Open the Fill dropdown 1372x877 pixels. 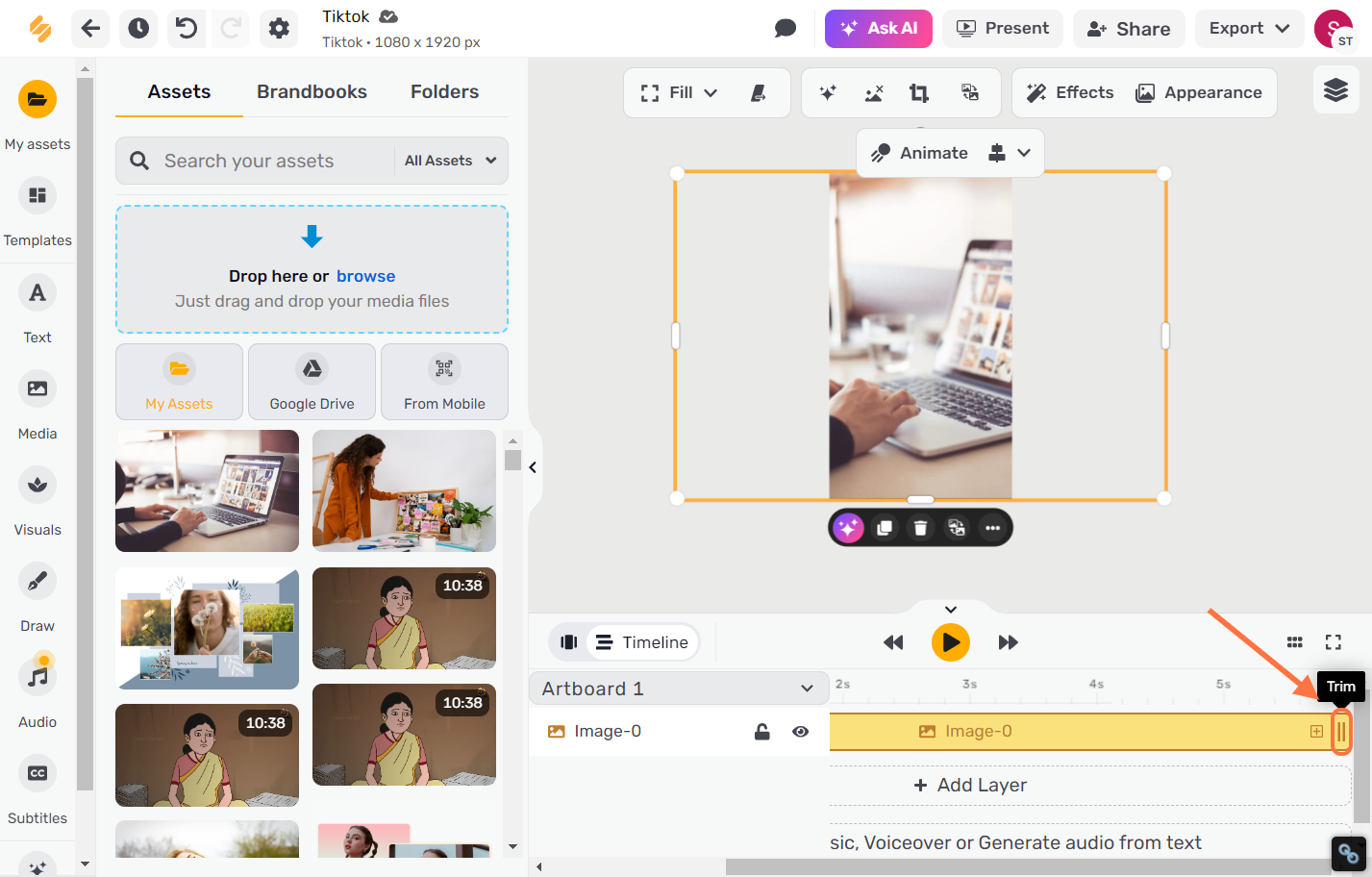point(680,93)
